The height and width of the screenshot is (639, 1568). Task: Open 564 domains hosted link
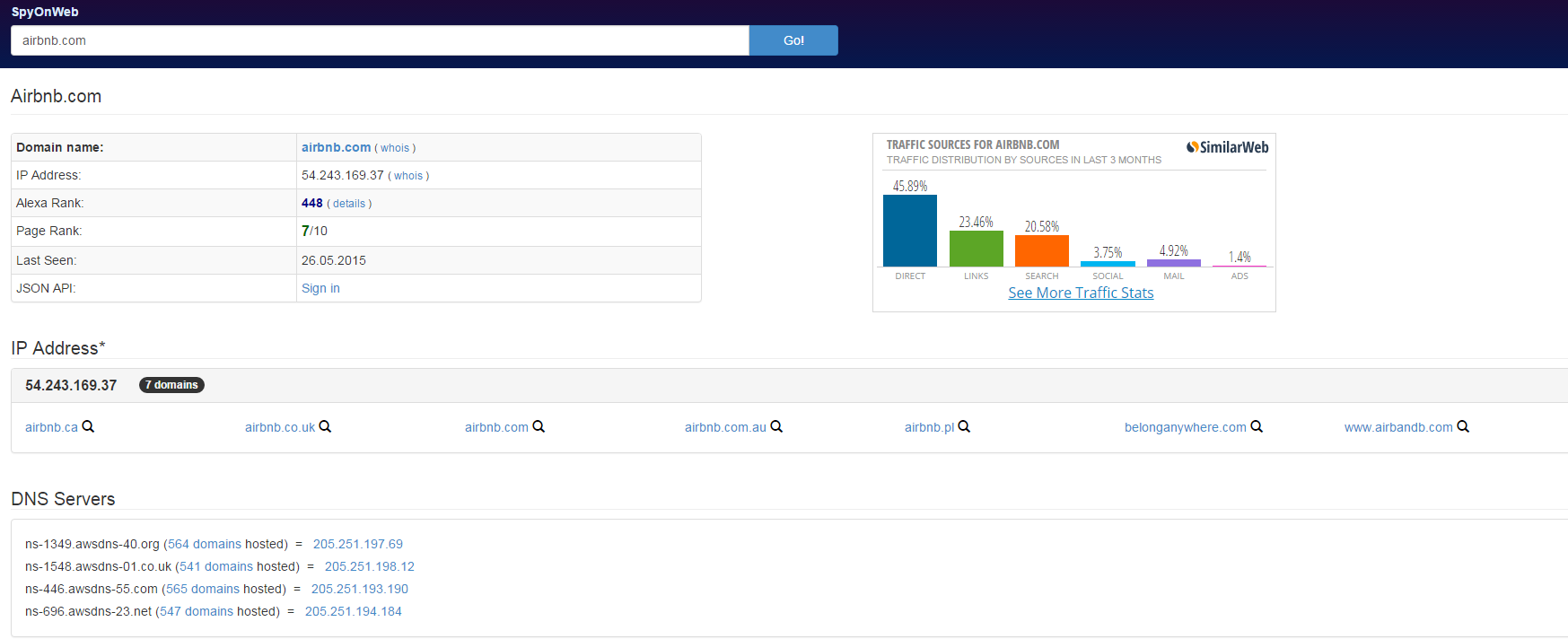205,544
